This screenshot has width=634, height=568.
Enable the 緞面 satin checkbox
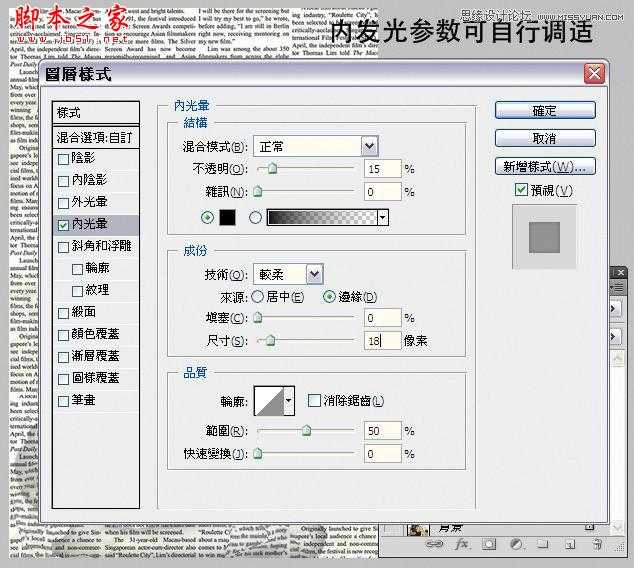[63, 313]
